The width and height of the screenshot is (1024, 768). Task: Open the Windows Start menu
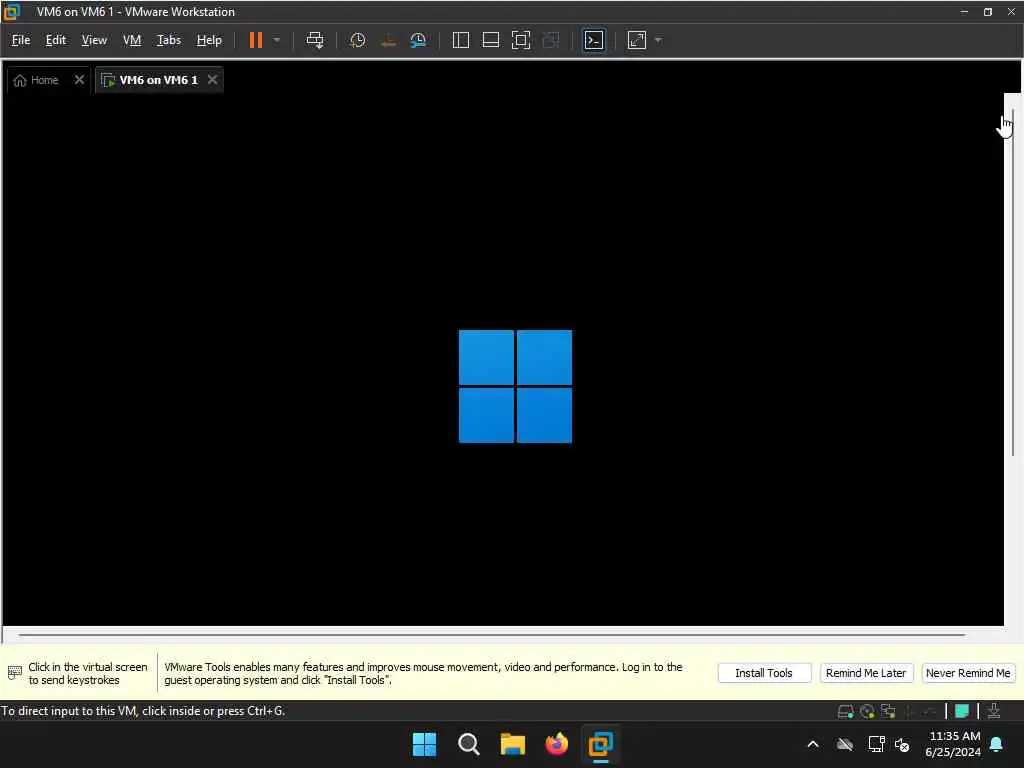point(424,744)
